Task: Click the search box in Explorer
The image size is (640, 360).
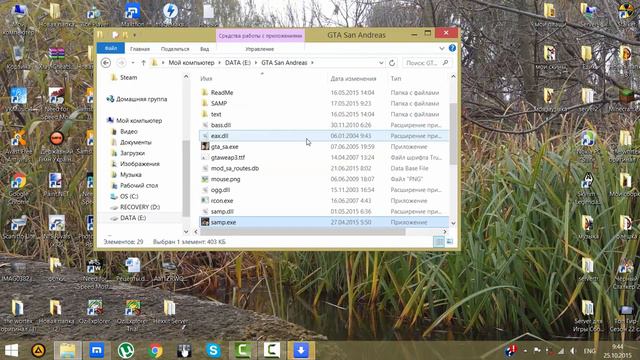Action: (427, 63)
